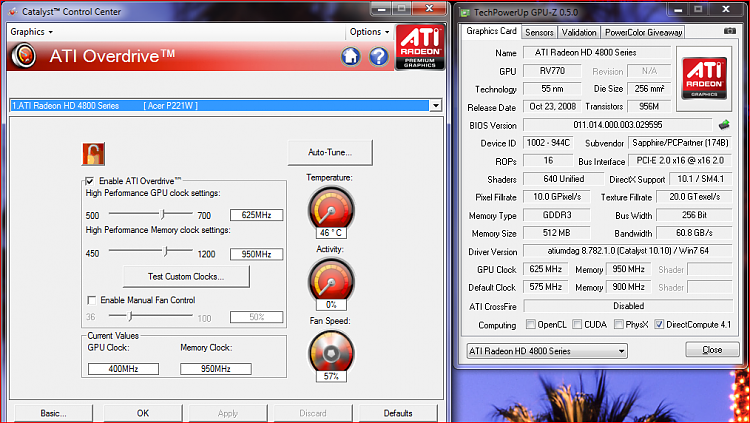Click the GPU-Z title bar icon
Image resolution: width=750 pixels, height=423 pixels.
[x=464, y=12]
